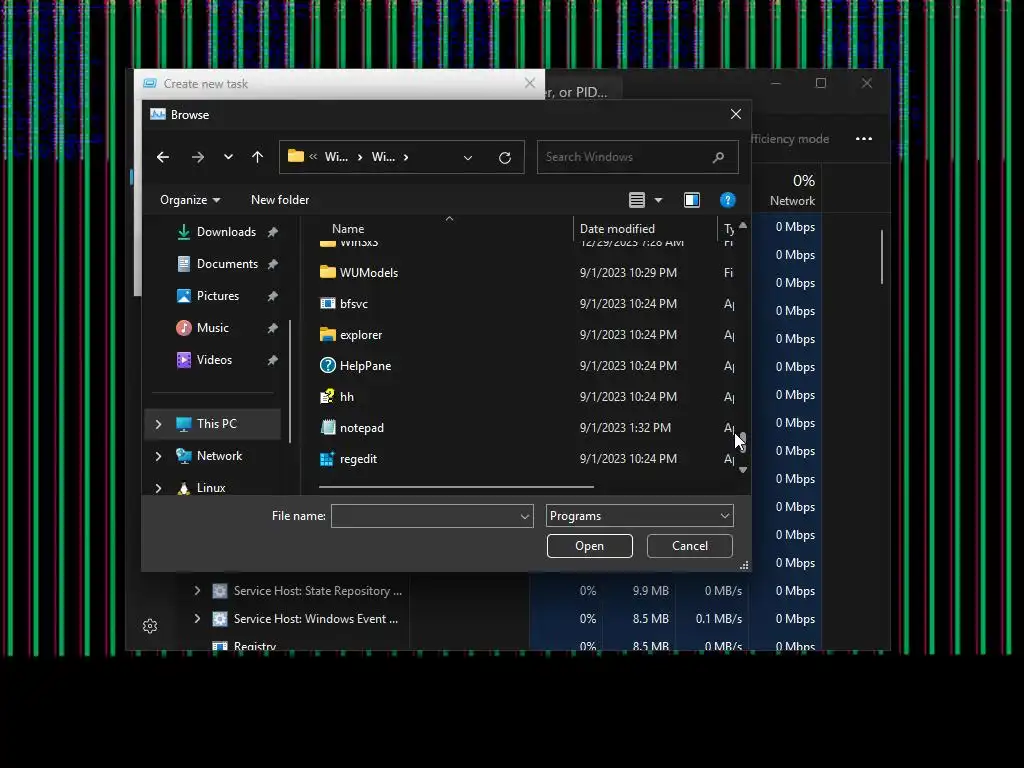Unpin Downloads using its pin icon

pos(272,232)
